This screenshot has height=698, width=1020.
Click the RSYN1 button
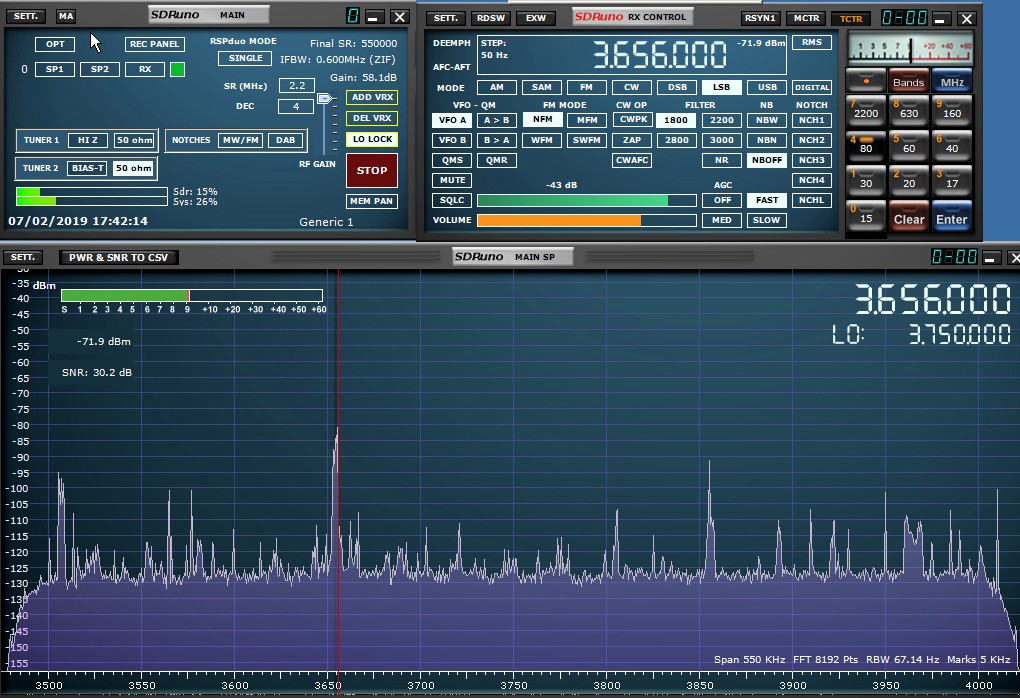760,18
